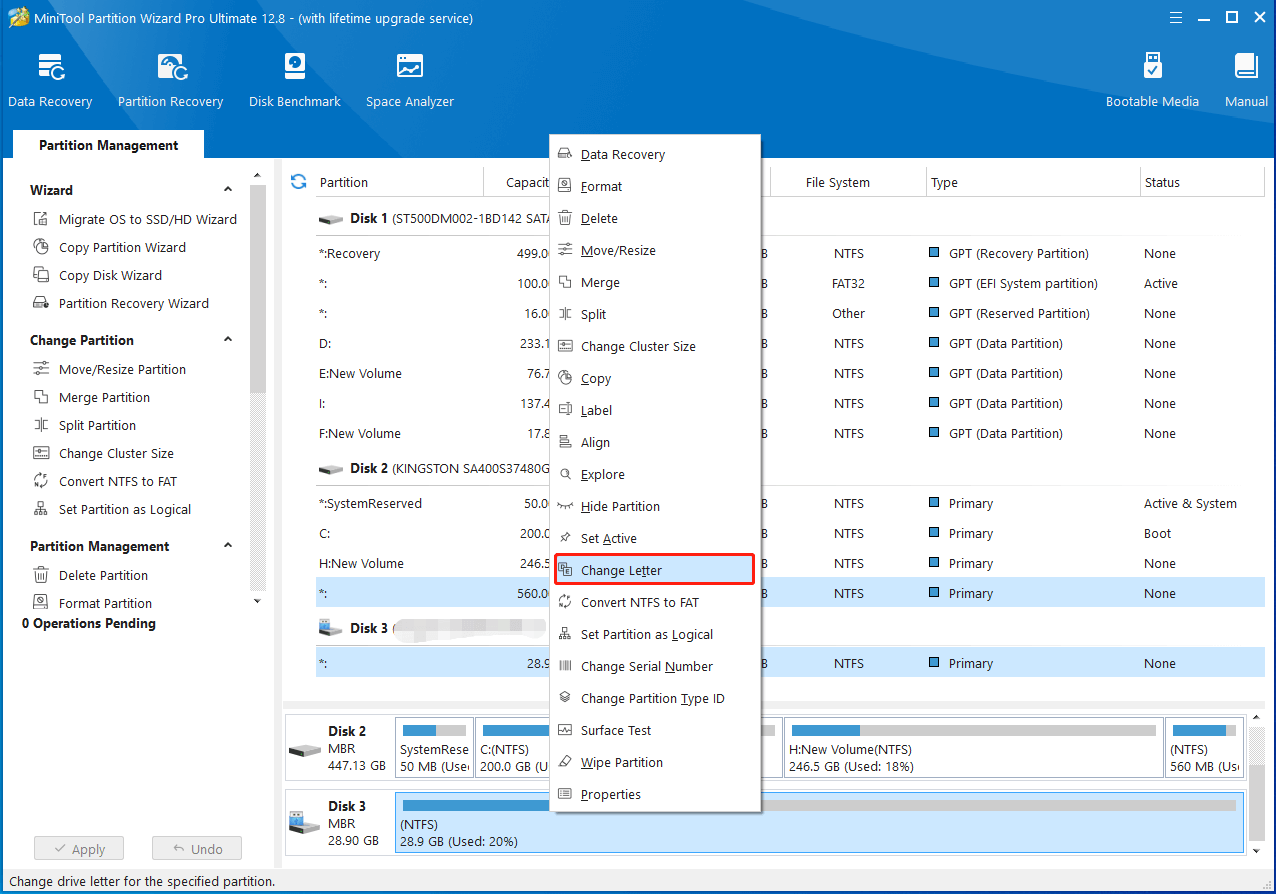This screenshot has height=894, width=1276.
Task: Select Format Partition in sidebar
Action: (x=93, y=603)
